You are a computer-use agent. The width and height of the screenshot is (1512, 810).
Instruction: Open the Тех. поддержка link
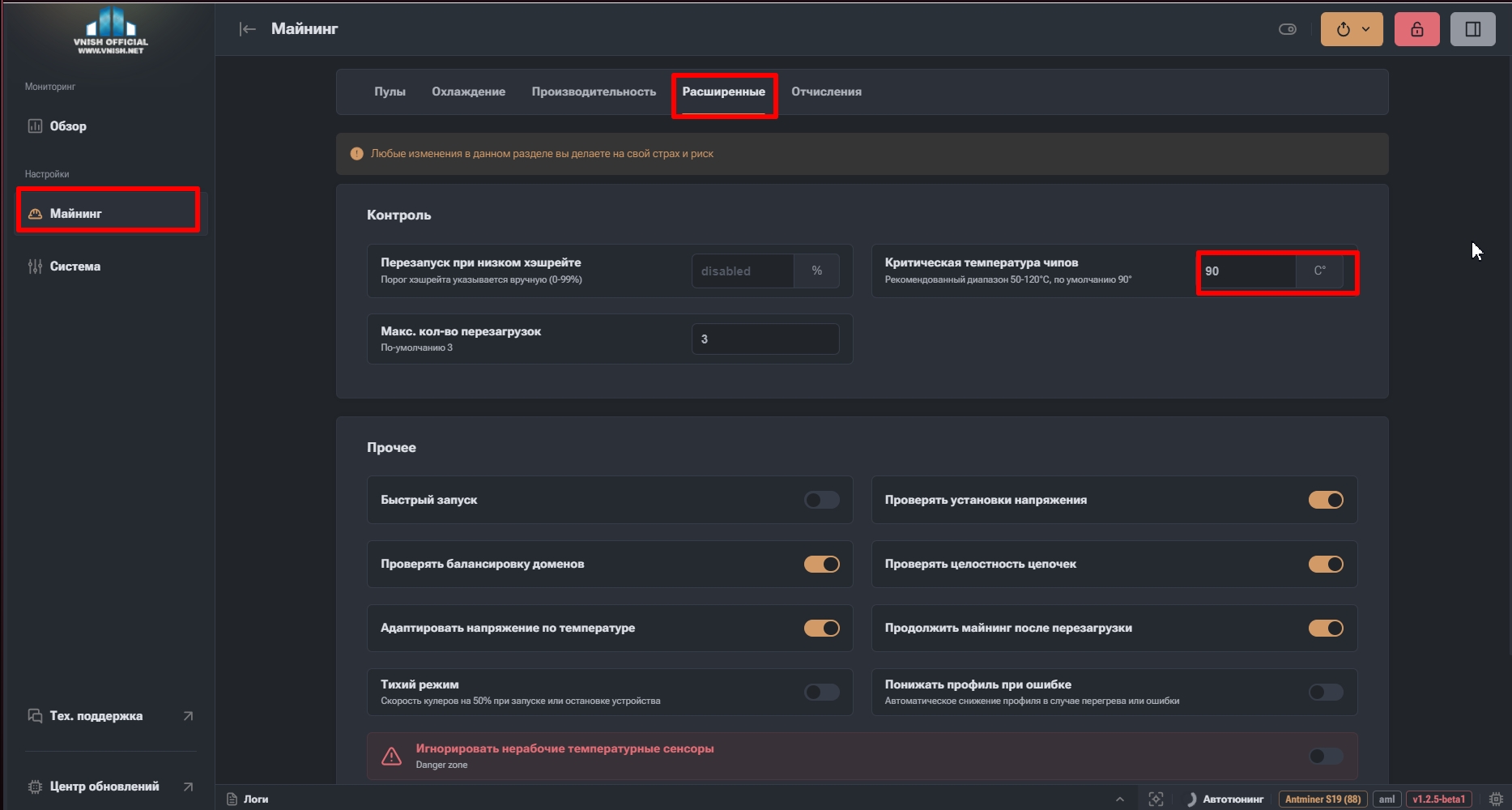tap(111, 715)
